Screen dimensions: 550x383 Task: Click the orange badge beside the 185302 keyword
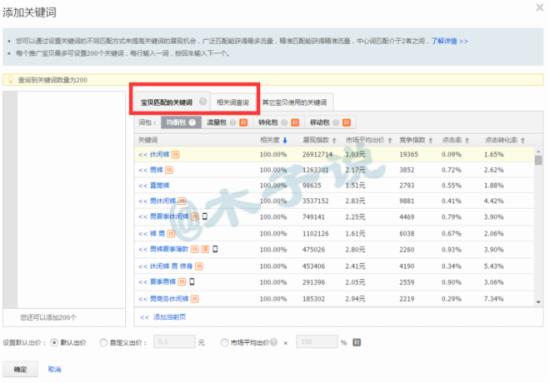click(x=195, y=299)
